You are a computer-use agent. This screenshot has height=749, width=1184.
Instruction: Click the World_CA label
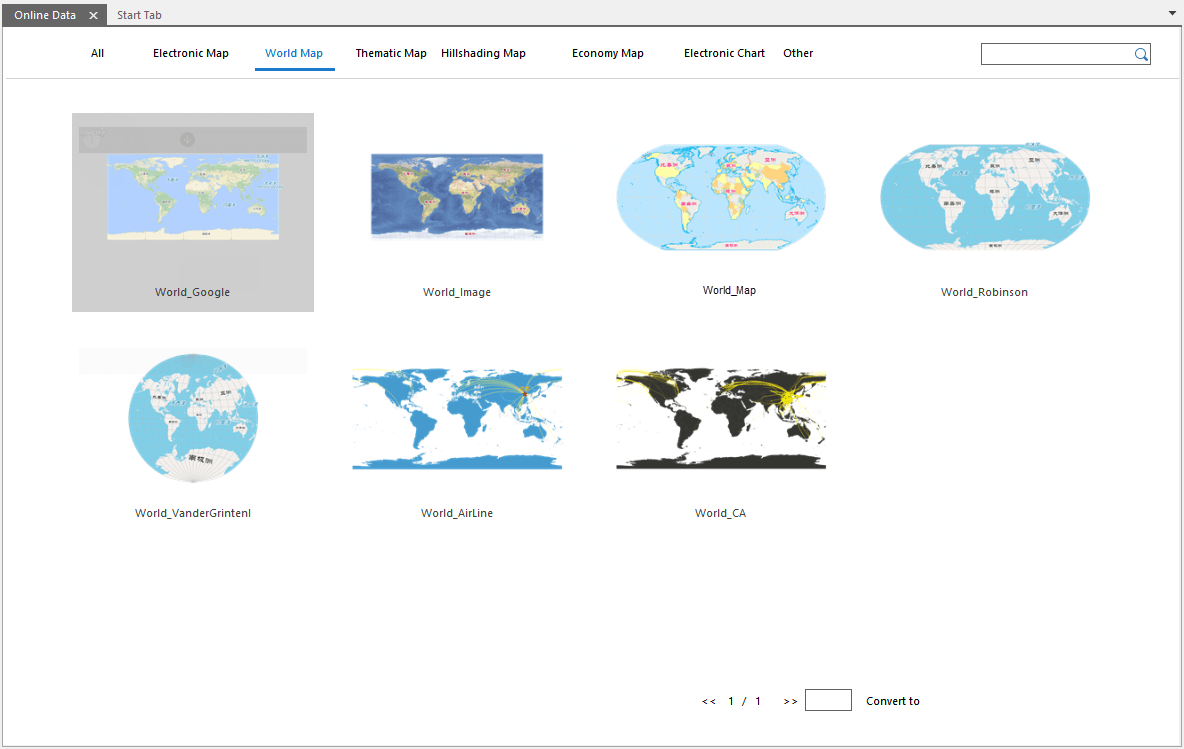(x=720, y=513)
